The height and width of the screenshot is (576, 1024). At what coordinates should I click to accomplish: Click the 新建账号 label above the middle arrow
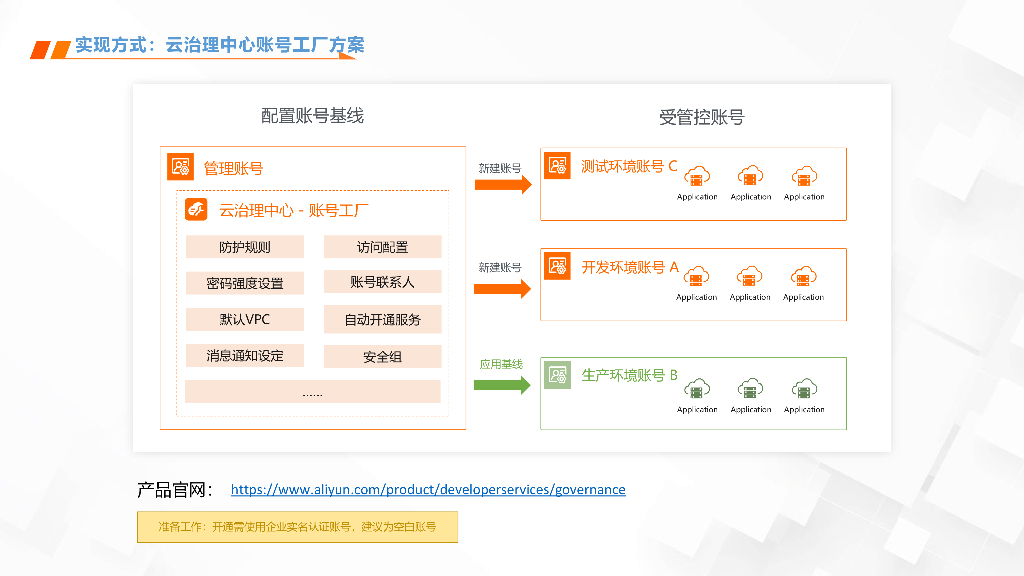(x=500, y=267)
